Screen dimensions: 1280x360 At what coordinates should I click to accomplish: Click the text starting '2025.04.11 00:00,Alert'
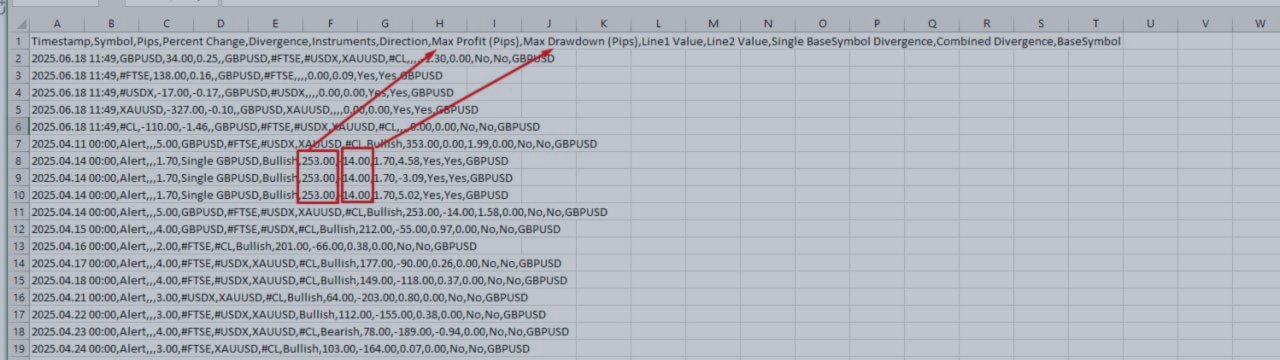coord(314,144)
